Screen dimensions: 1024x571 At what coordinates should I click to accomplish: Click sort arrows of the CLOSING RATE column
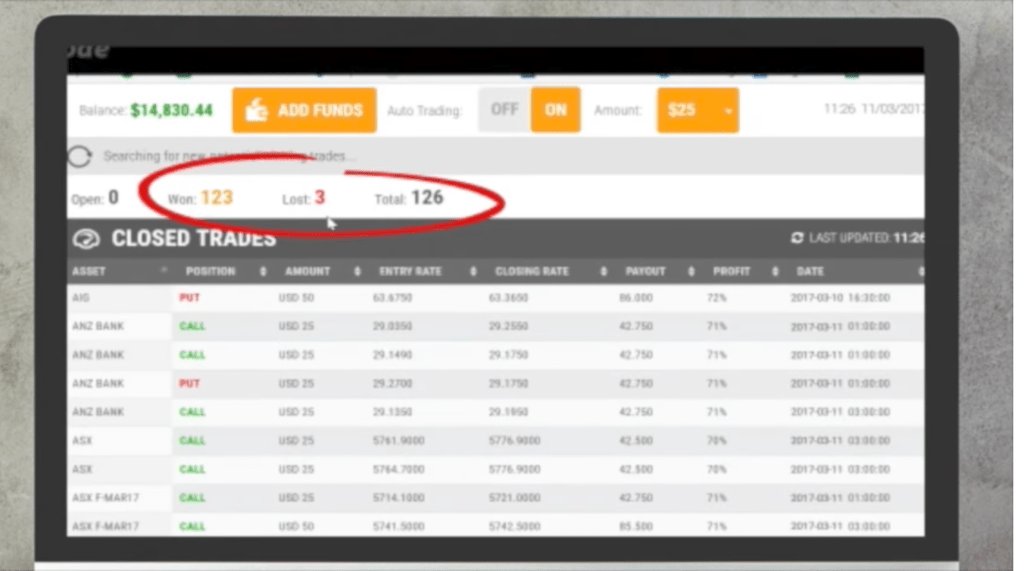603,271
